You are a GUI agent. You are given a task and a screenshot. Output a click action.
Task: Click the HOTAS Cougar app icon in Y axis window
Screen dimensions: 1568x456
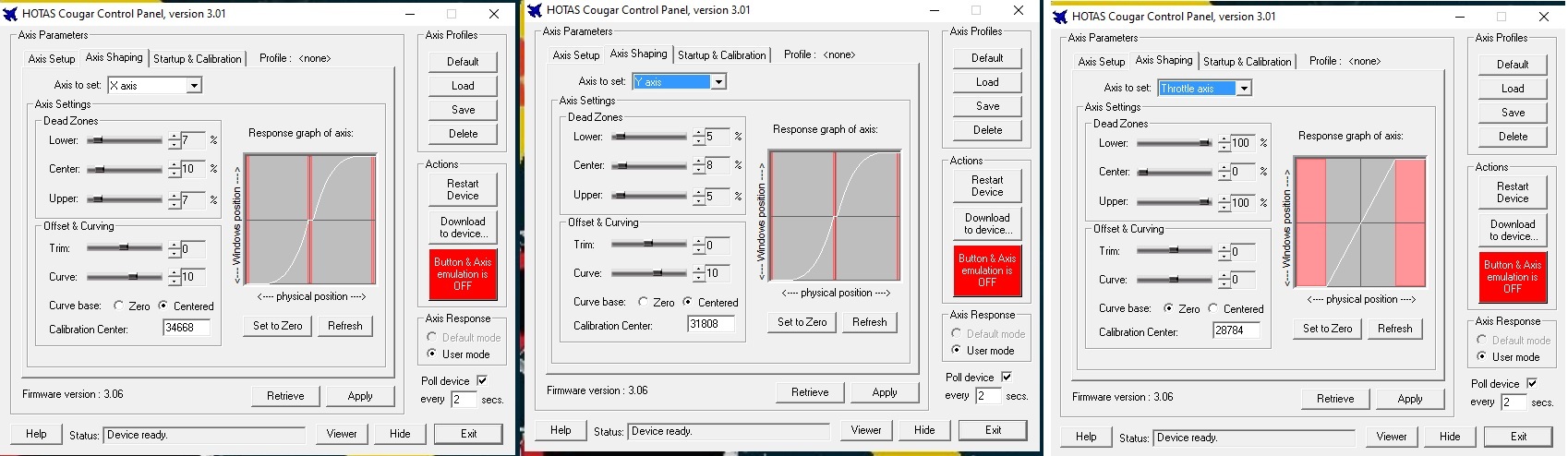click(536, 10)
